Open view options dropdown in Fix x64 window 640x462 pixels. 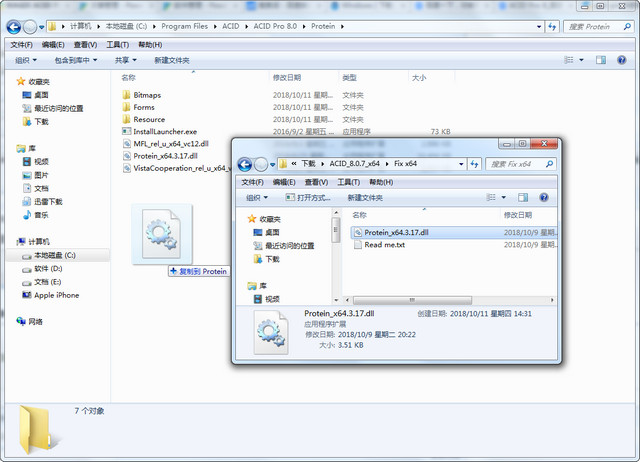click(503, 198)
